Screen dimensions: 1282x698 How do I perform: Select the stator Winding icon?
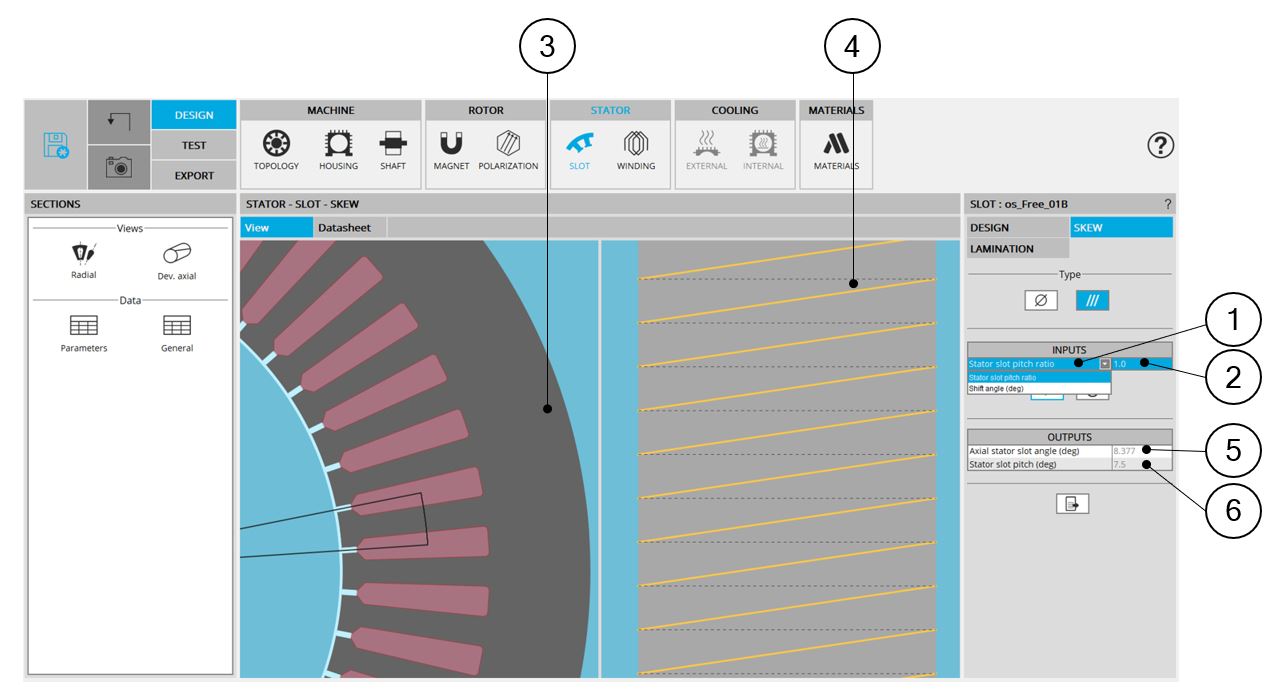[636, 148]
